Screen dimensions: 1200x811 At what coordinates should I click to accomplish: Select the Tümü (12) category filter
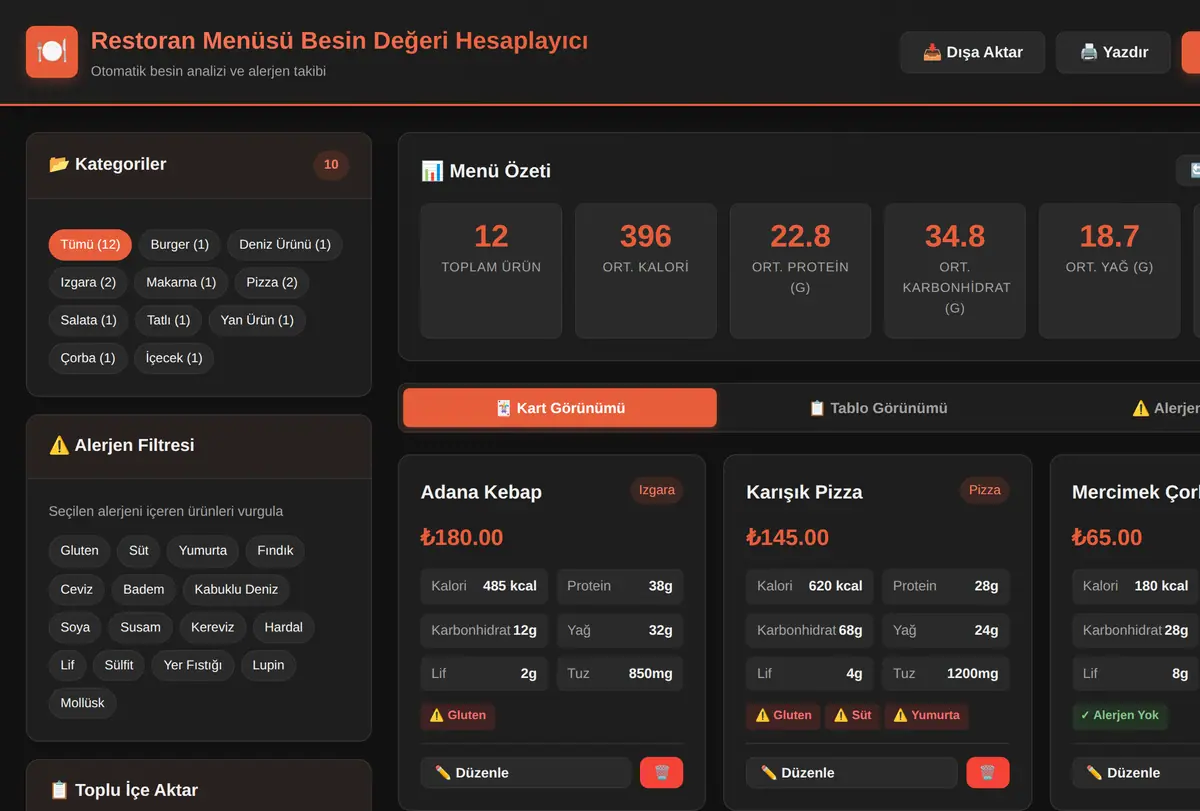click(x=90, y=244)
